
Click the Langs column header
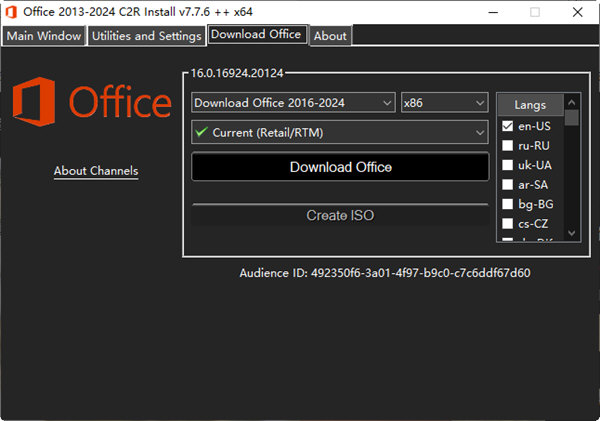coord(530,105)
